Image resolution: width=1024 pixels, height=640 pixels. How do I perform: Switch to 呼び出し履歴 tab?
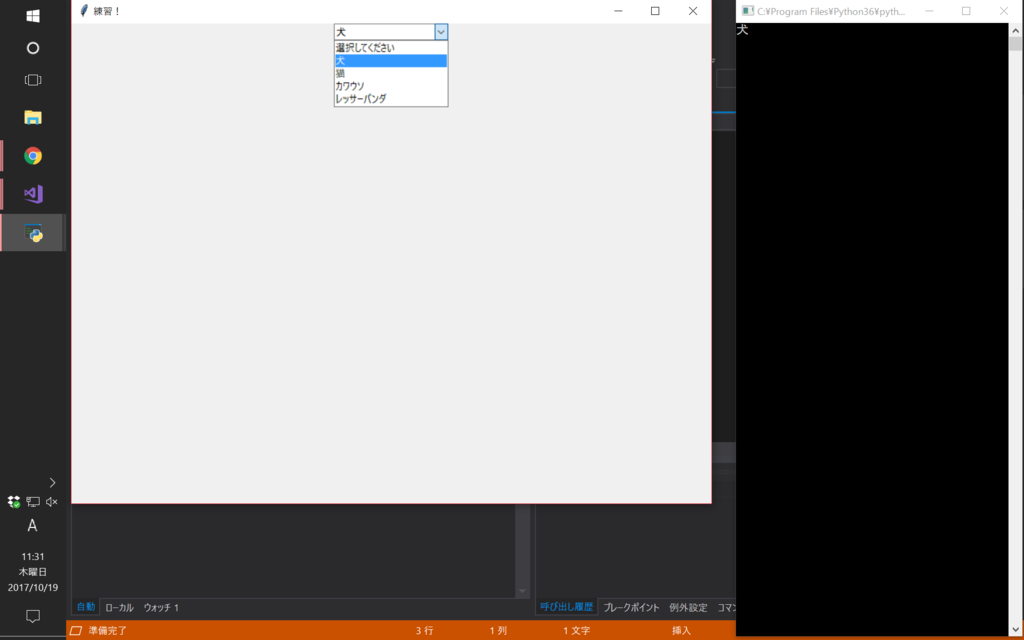point(566,607)
